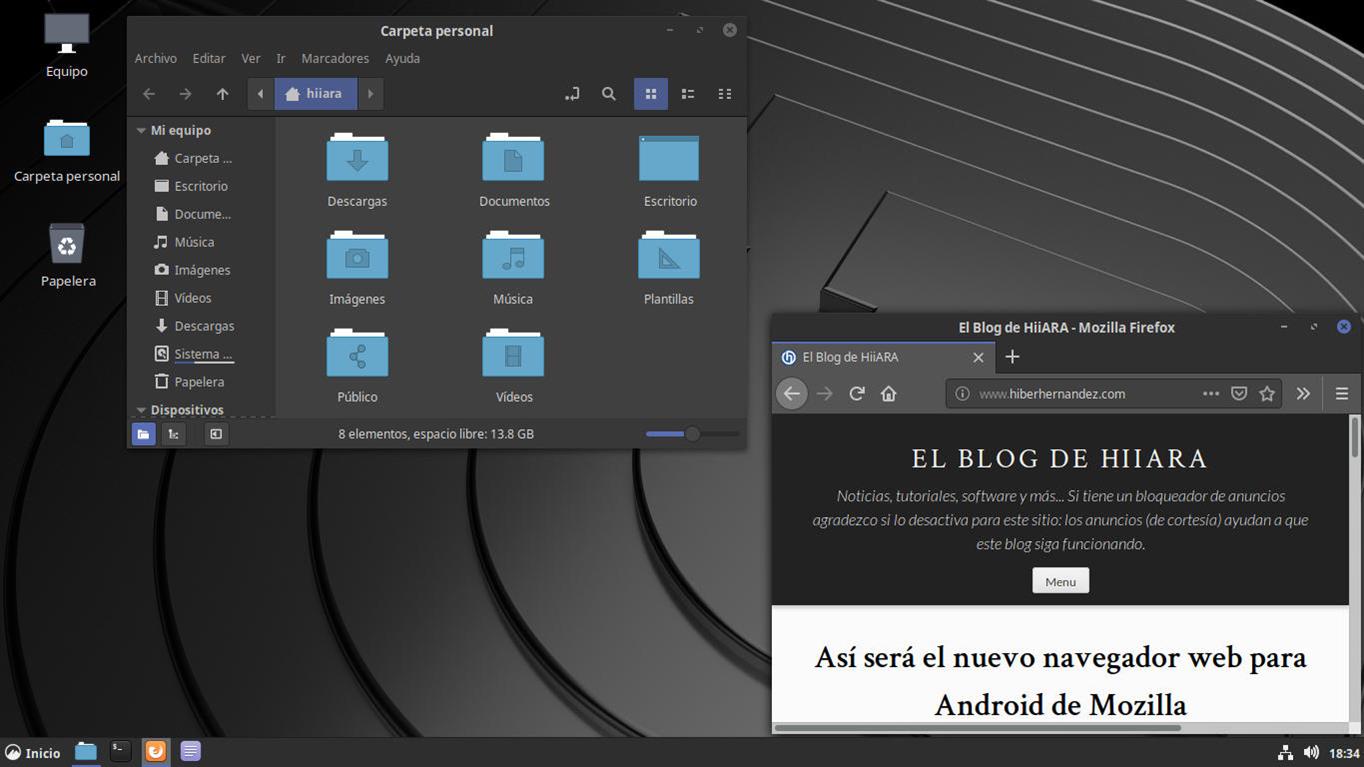Click the blog Menu button
This screenshot has height=767, width=1364.
1060,581
